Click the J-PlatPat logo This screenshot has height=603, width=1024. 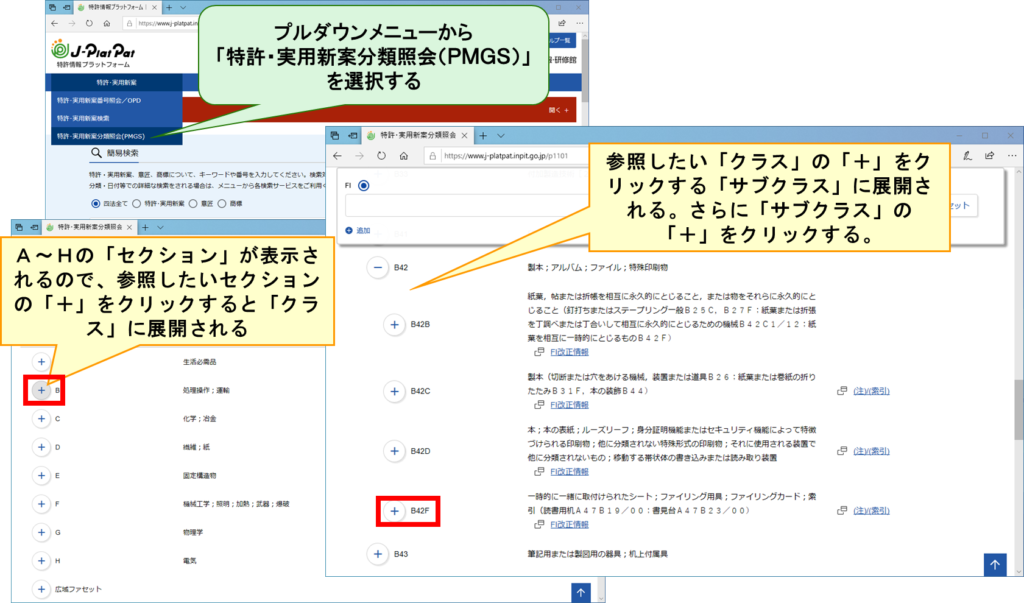click(96, 50)
